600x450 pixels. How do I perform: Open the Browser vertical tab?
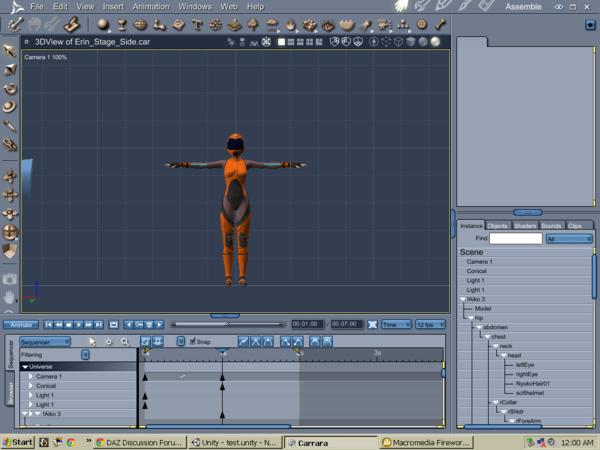click(x=11, y=393)
